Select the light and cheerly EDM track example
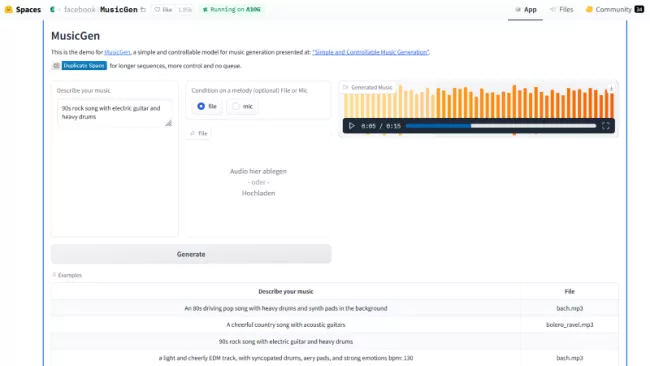This screenshot has height=366, width=650. 286,358
